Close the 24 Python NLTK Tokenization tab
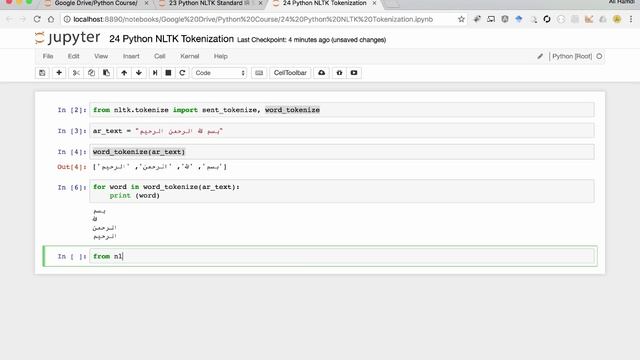The width and height of the screenshot is (640, 360). 374,3
